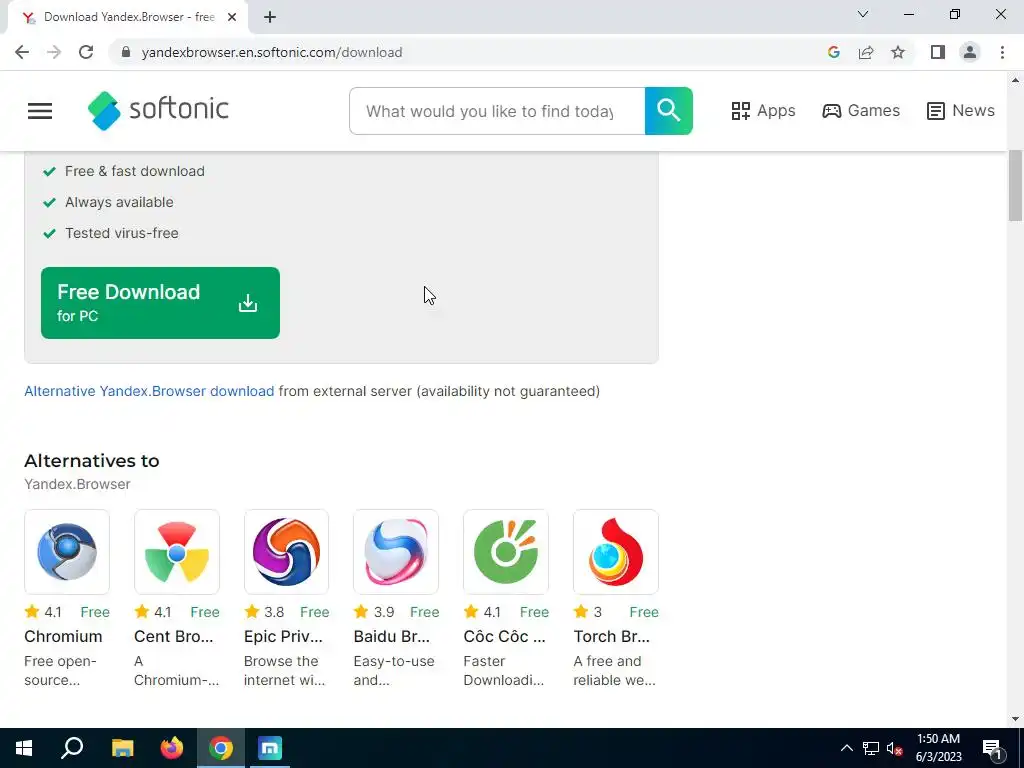Click the 'Tested virus-free' text
1024x768 pixels.
121,233
